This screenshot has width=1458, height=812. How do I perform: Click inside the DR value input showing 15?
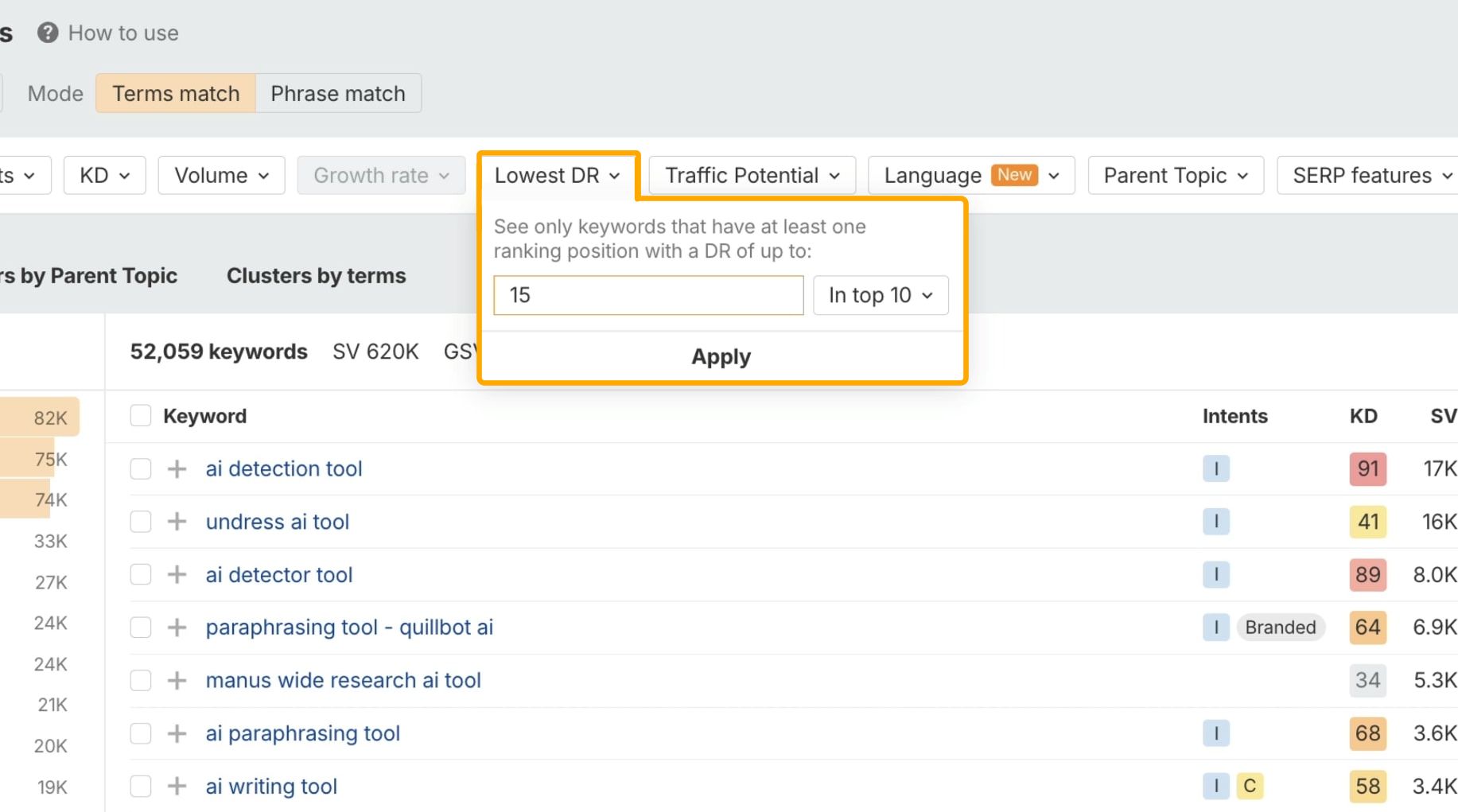(x=647, y=294)
